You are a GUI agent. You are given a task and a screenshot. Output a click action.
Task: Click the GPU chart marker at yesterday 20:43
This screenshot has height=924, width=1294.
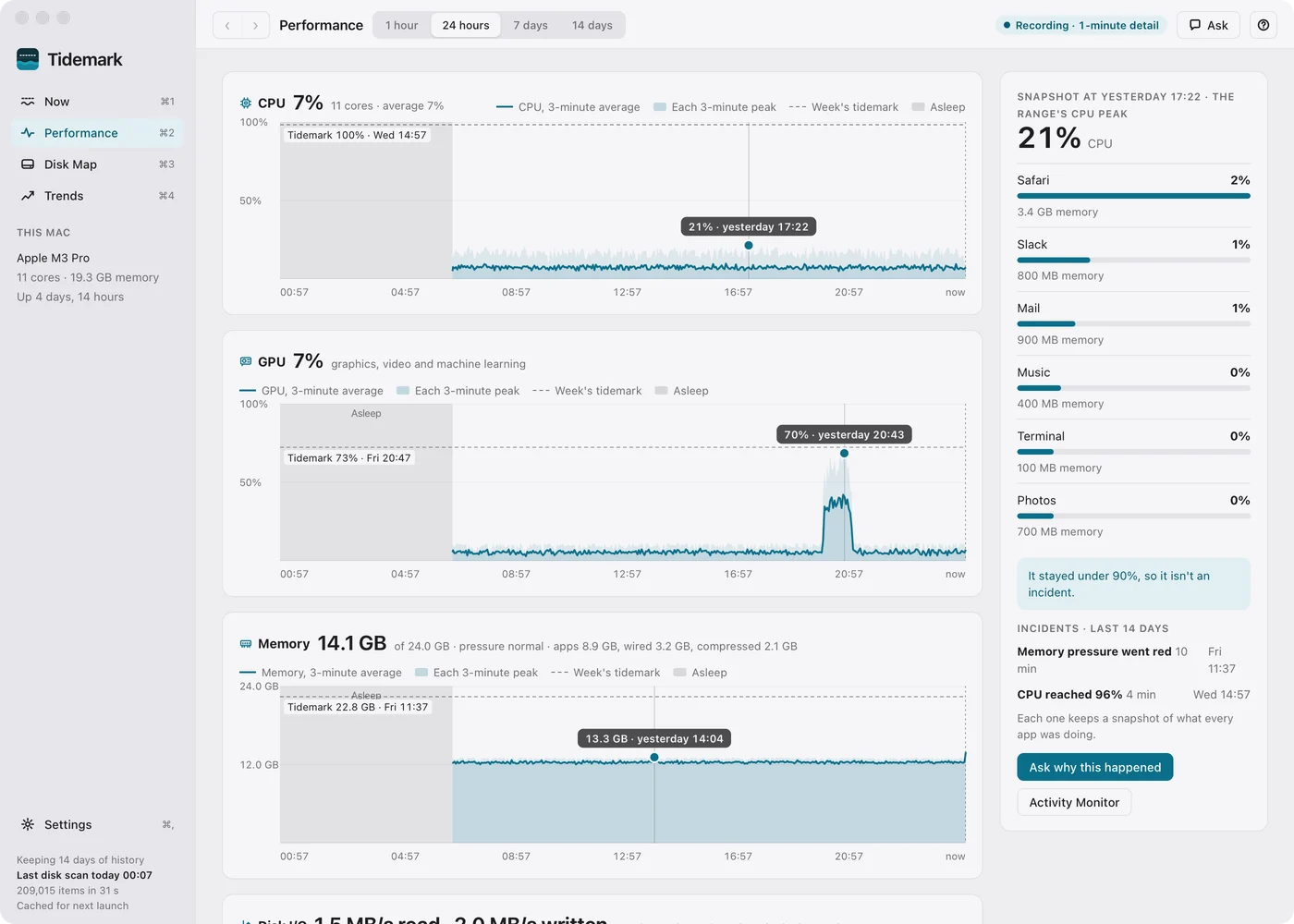point(844,453)
